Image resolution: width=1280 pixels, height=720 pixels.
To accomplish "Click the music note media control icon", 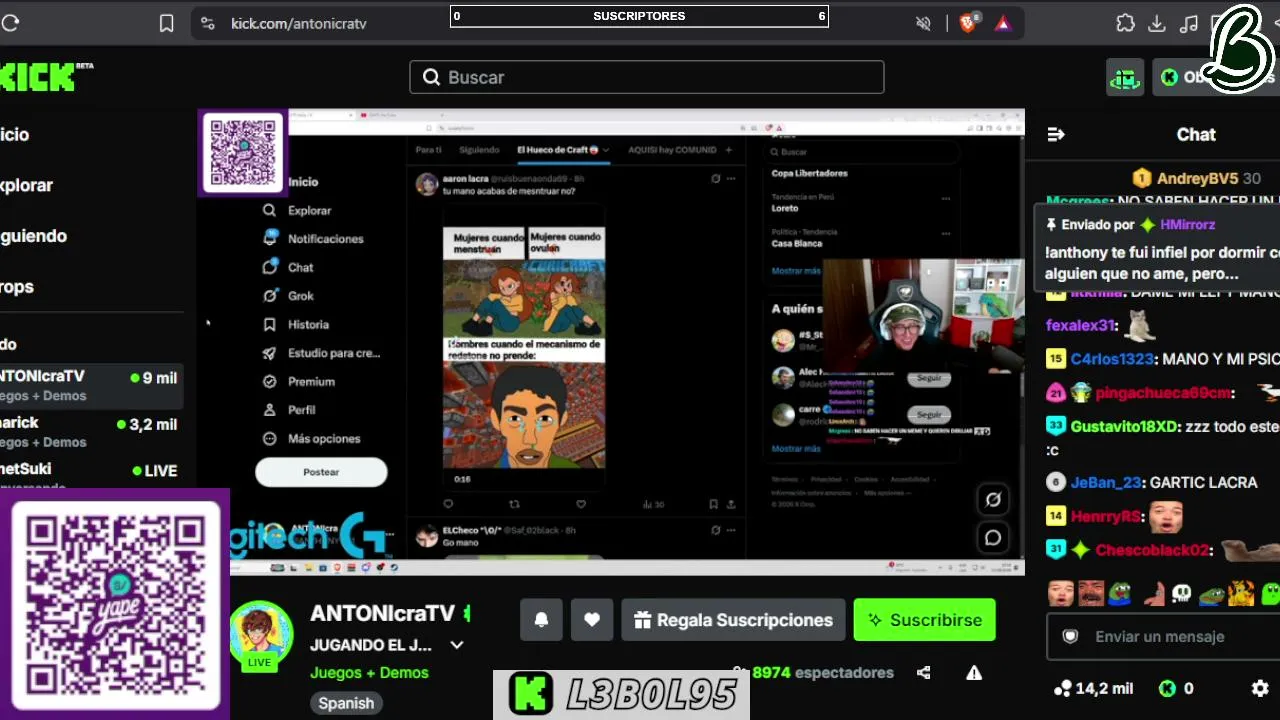I will [x=1189, y=23].
